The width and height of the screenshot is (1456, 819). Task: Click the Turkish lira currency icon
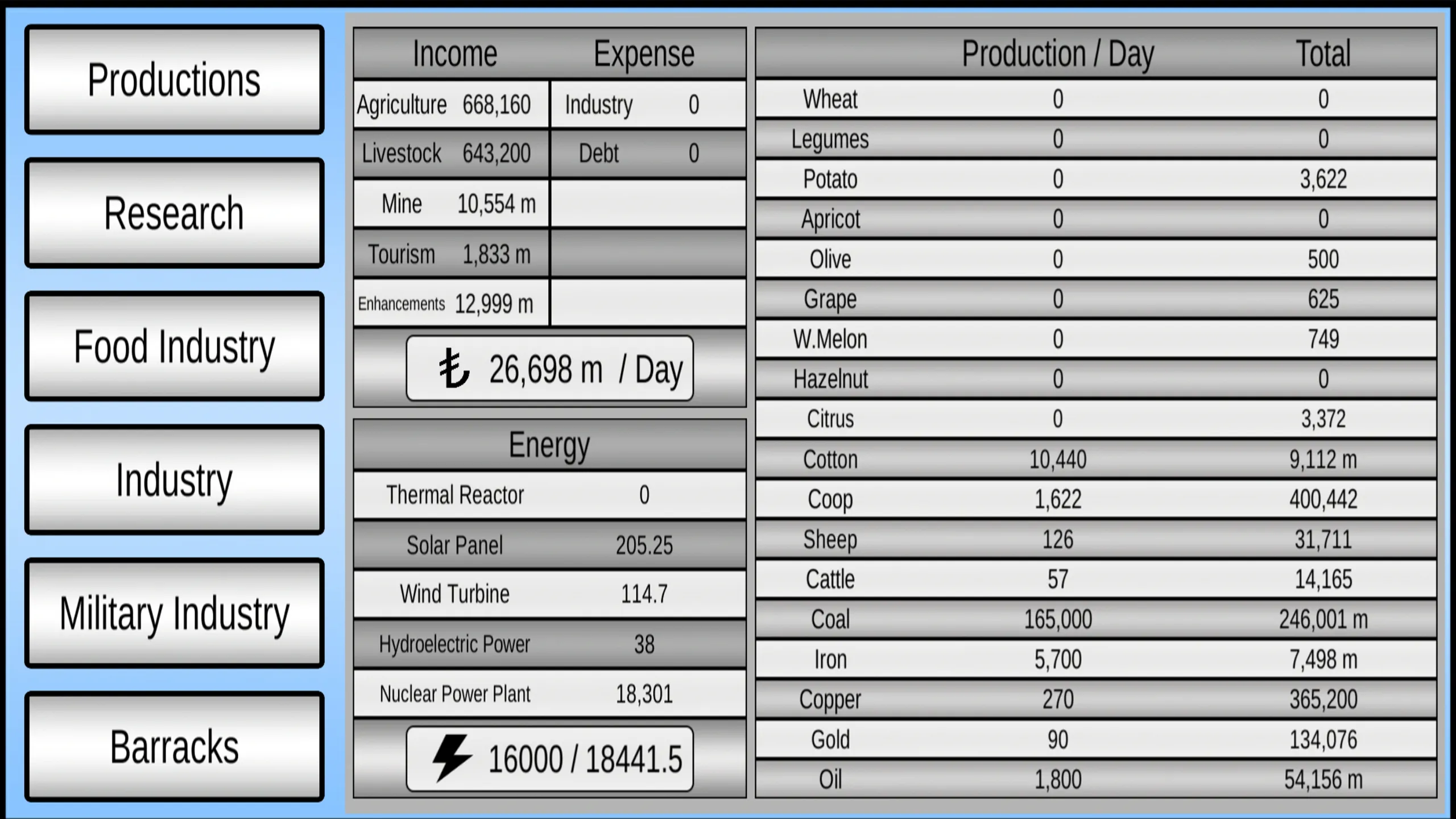[454, 368]
